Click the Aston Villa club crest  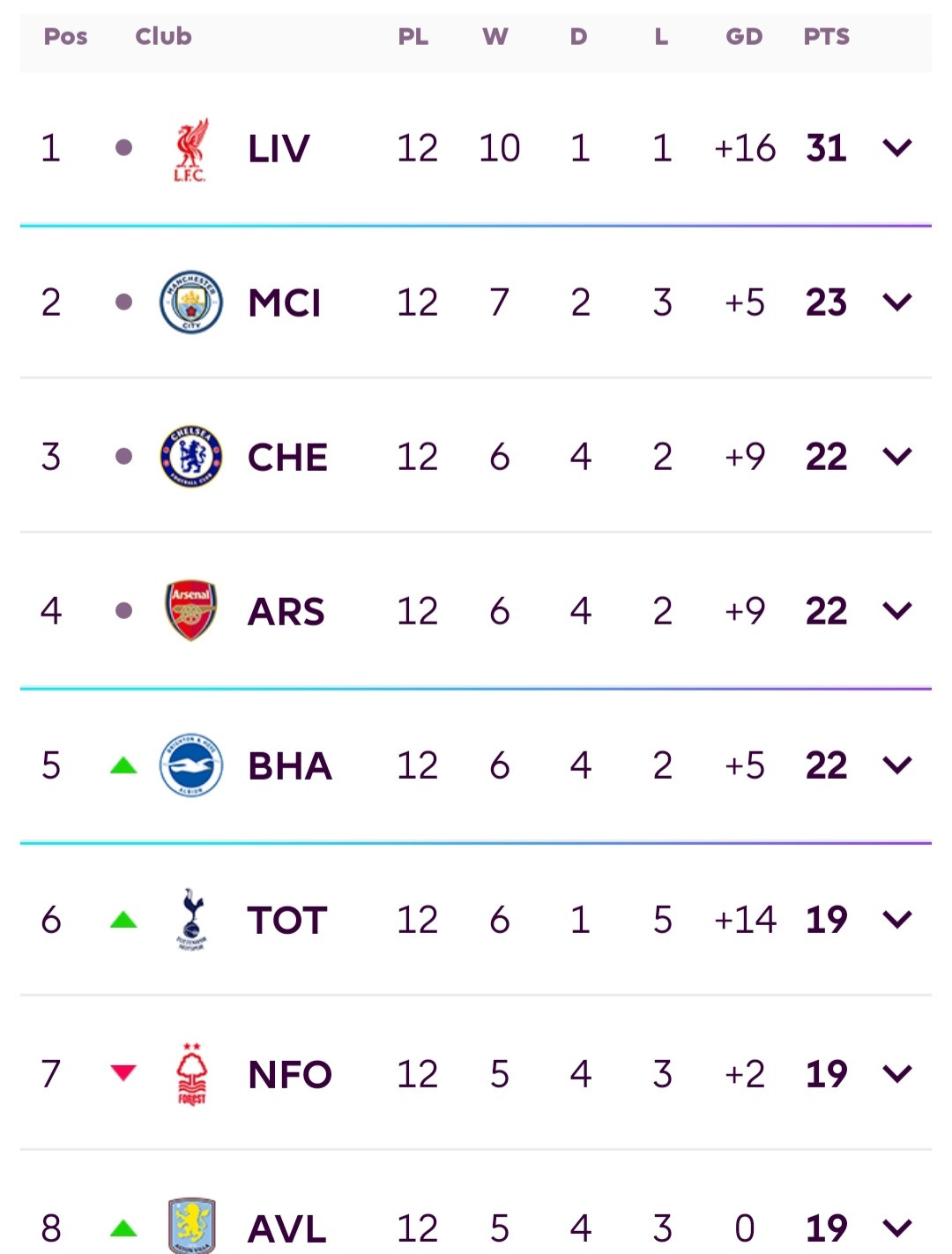pos(191,1226)
